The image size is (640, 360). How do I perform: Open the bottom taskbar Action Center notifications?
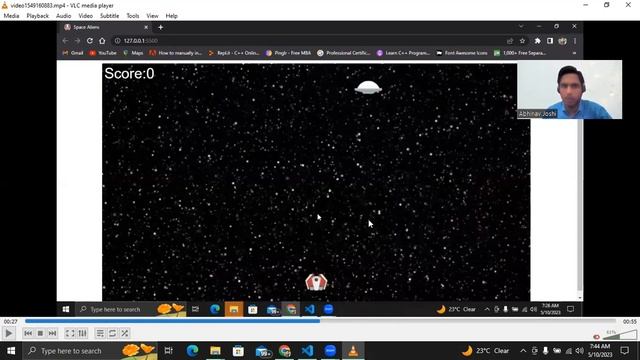point(624,351)
